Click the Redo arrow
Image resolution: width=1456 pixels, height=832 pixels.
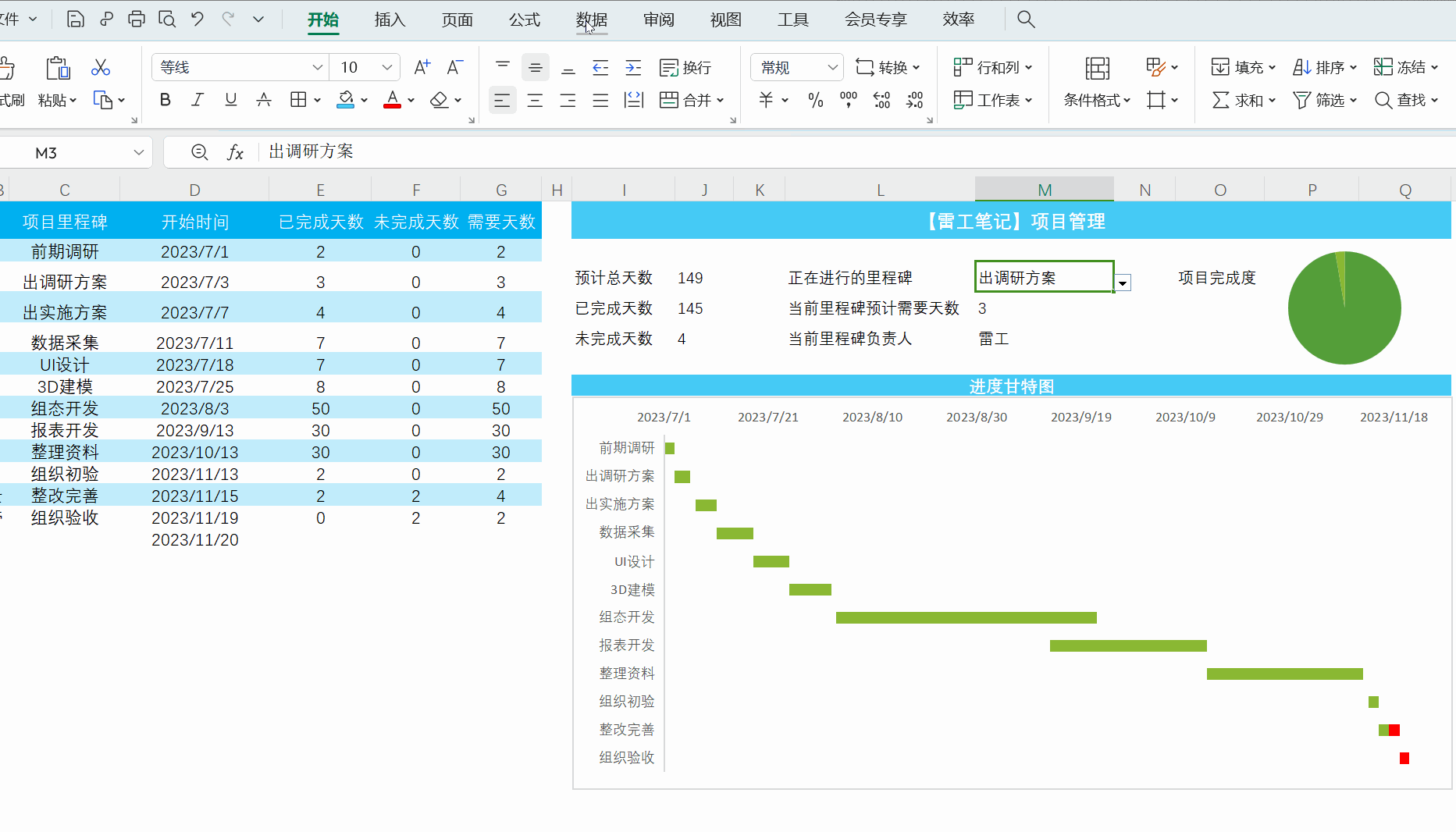[228, 20]
